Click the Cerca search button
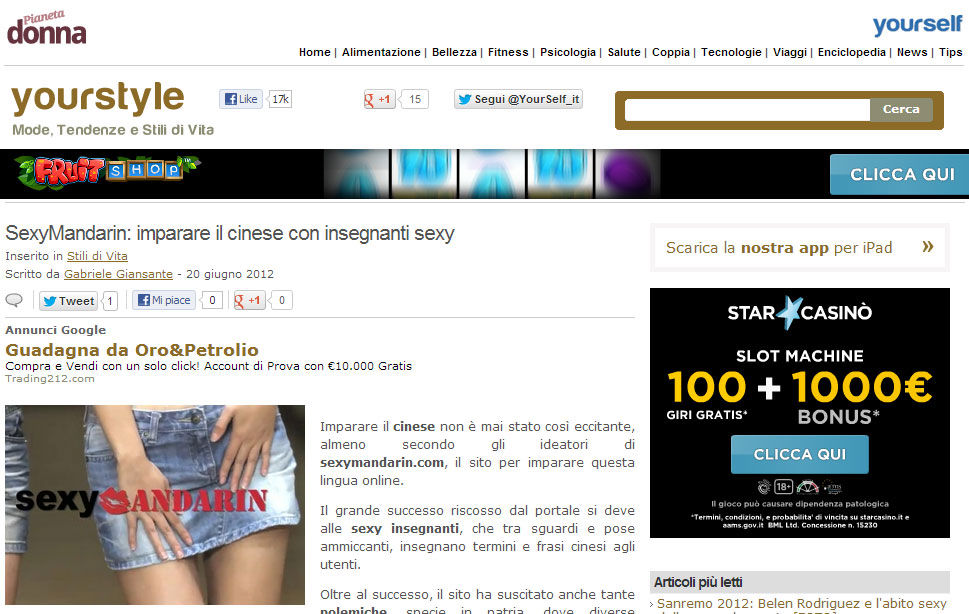 [901, 109]
